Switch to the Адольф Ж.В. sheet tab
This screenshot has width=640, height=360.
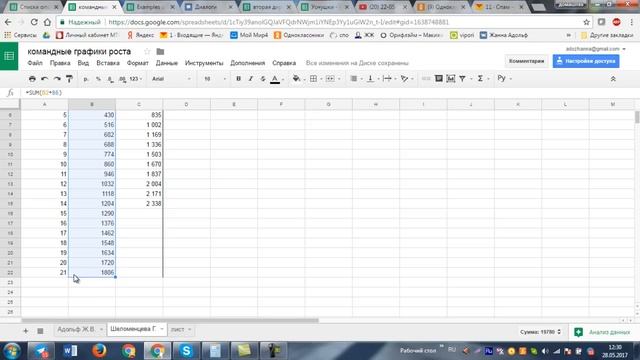point(76,329)
